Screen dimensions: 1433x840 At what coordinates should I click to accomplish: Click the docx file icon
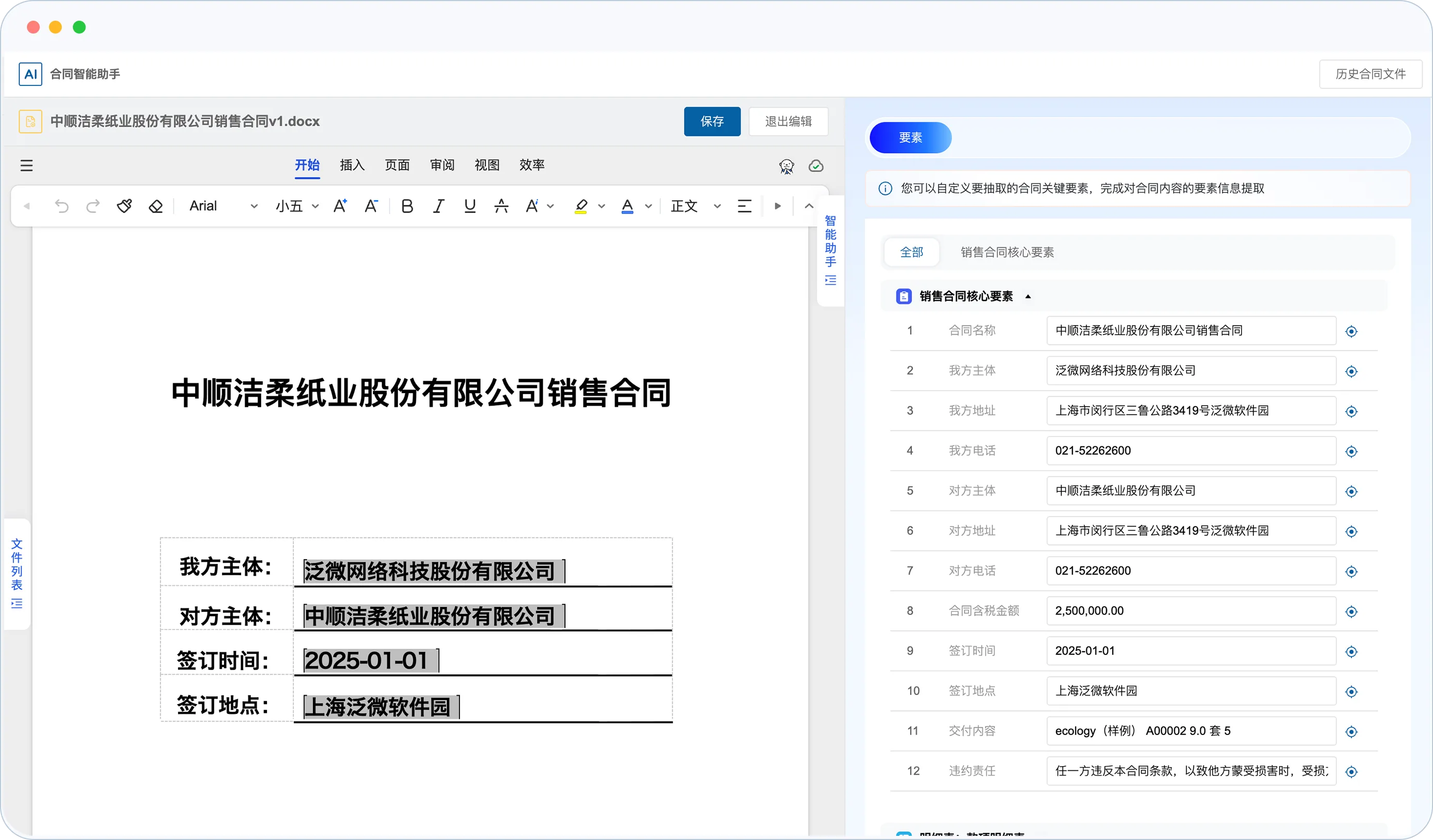coord(30,121)
